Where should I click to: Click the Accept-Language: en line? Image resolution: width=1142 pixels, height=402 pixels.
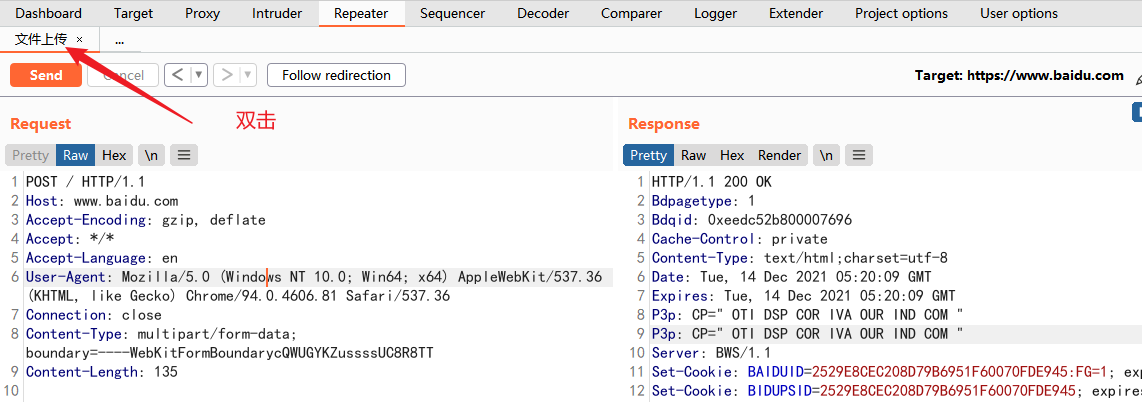102,258
